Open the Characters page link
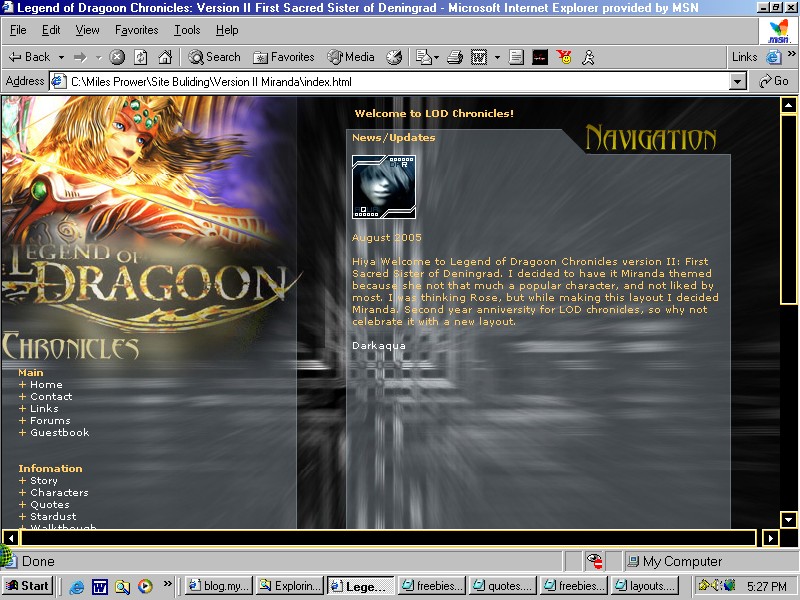 coord(59,492)
